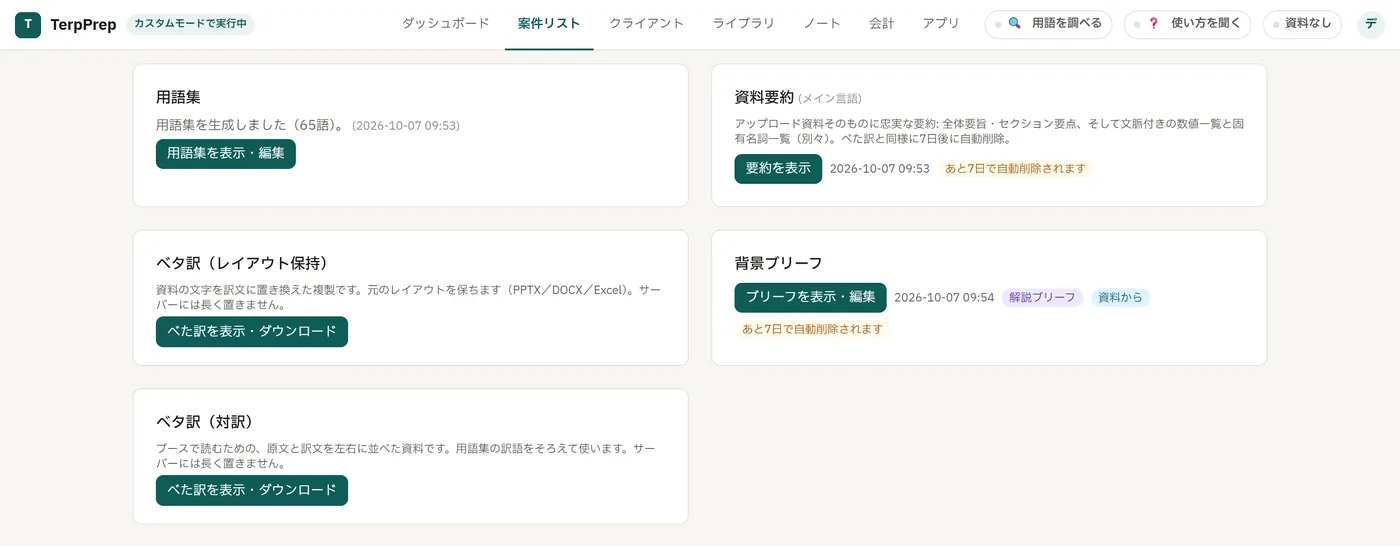Click the description starting with アップロード資料そのものに
This screenshot has width=1400, height=546.
[x=989, y=131]
